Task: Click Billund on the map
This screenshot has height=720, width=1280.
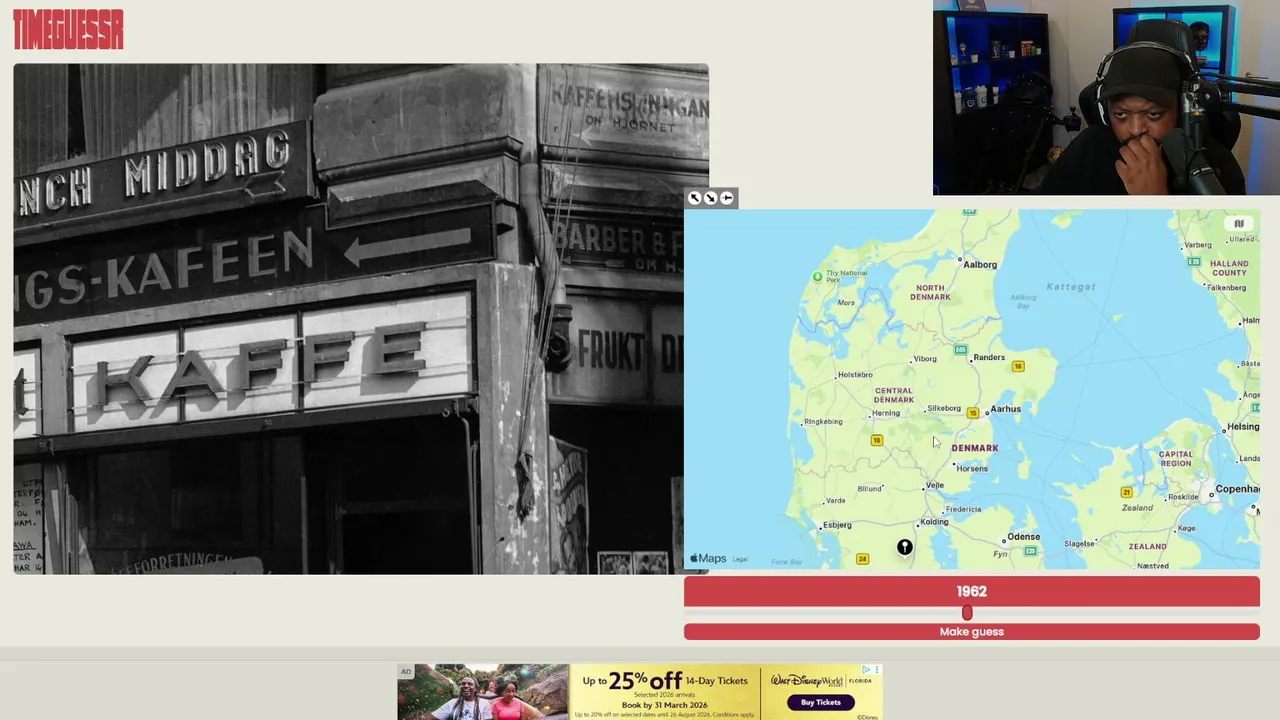Action: (x=869, y=489)
